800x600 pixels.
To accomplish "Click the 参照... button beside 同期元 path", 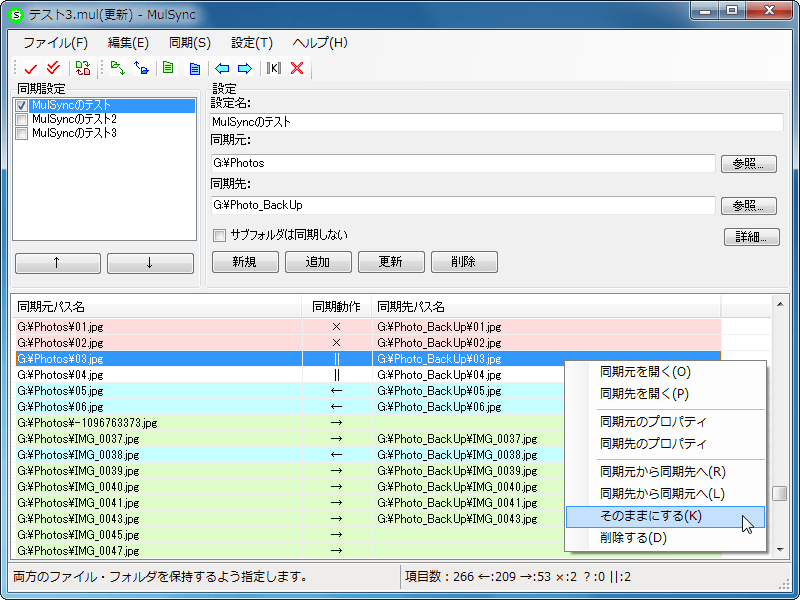I will point(748,164).
